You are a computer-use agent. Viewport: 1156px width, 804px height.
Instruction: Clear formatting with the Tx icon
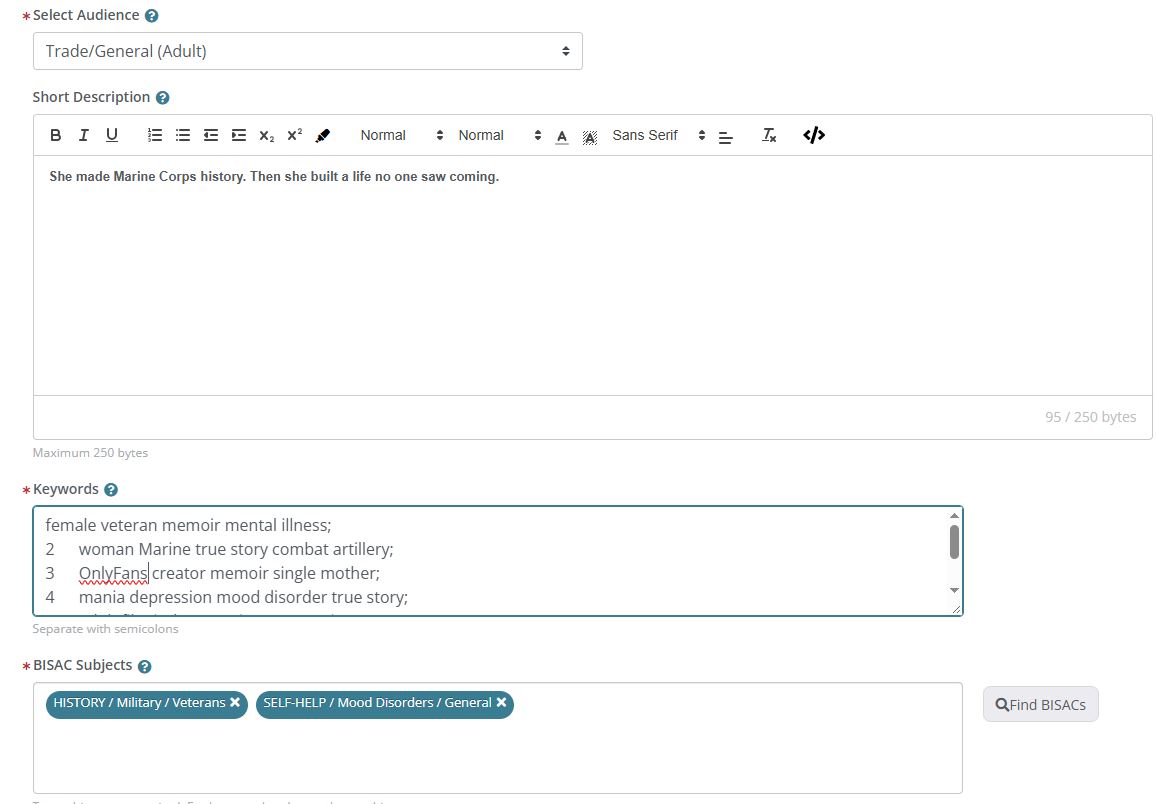[769, 135]
